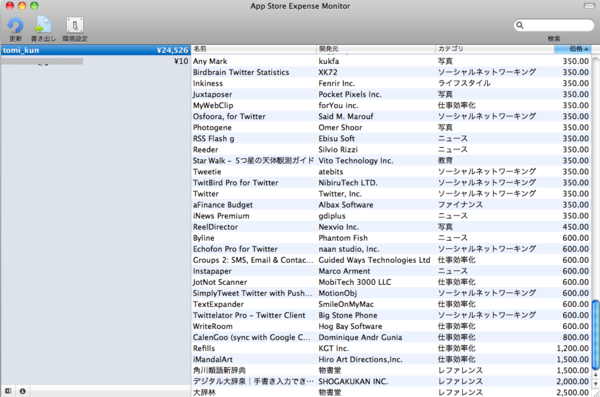
Task: Select the Tweetie app row
Action: (x=391, y=172)
